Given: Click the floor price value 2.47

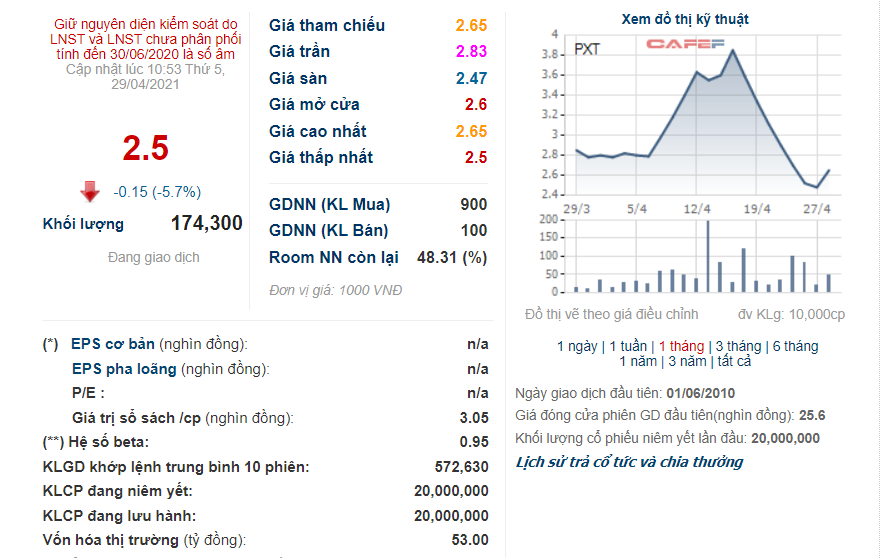Looking at the screenshot, I should [x=471, y=79].
